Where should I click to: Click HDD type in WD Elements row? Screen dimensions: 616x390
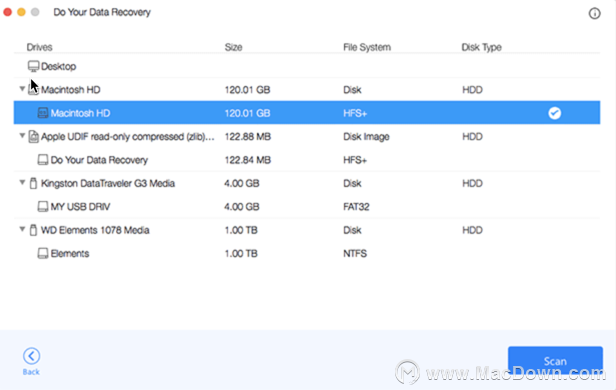point(472,230)
